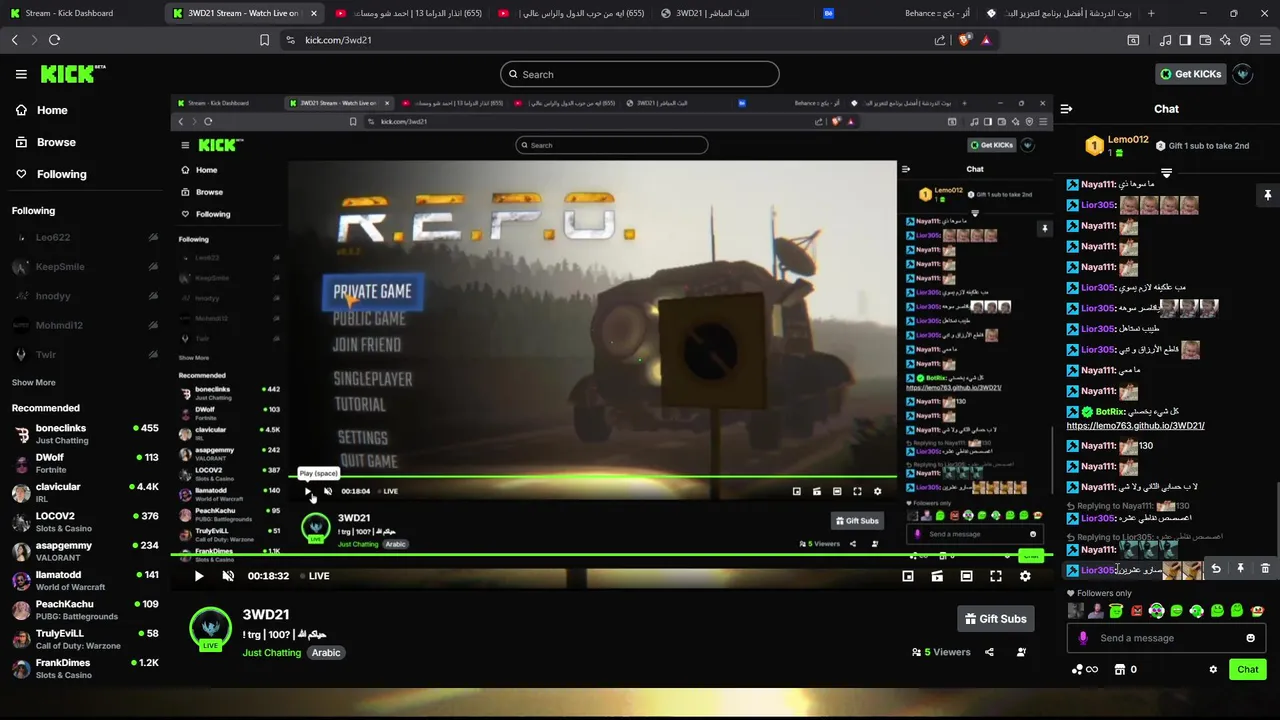Click the Arabic language tag
Screen dimensions: 1280x720
(x=326, y=653)
